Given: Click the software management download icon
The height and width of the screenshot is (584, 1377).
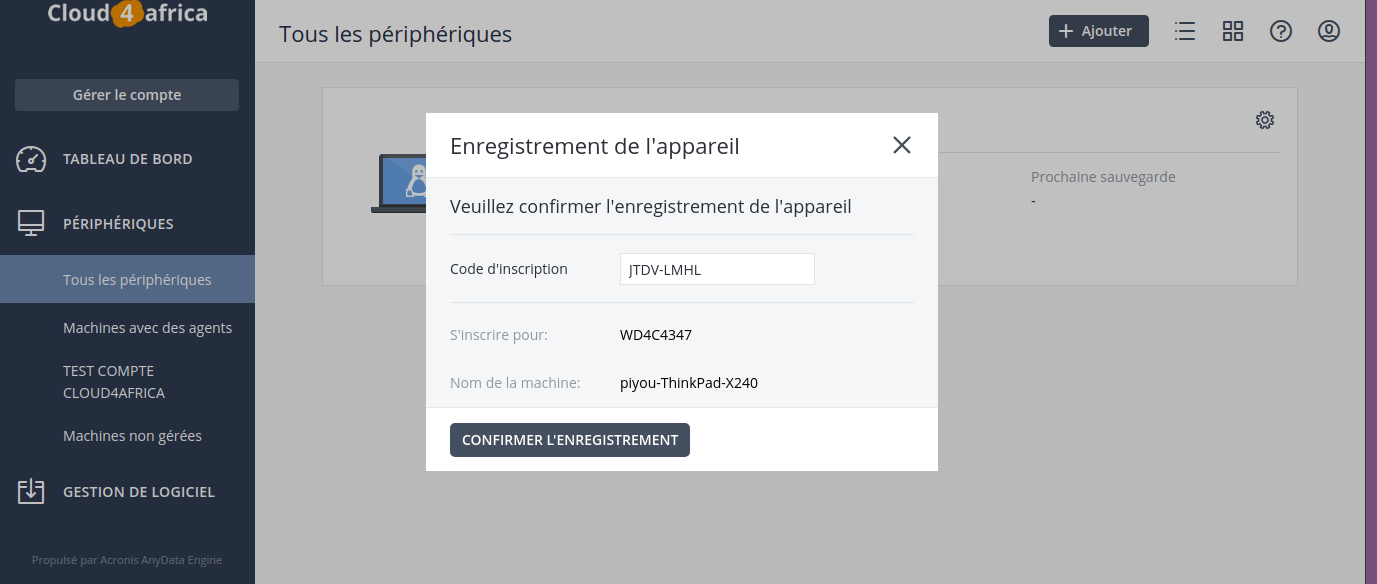Looking at the screenshot, I should pos(31,491).
